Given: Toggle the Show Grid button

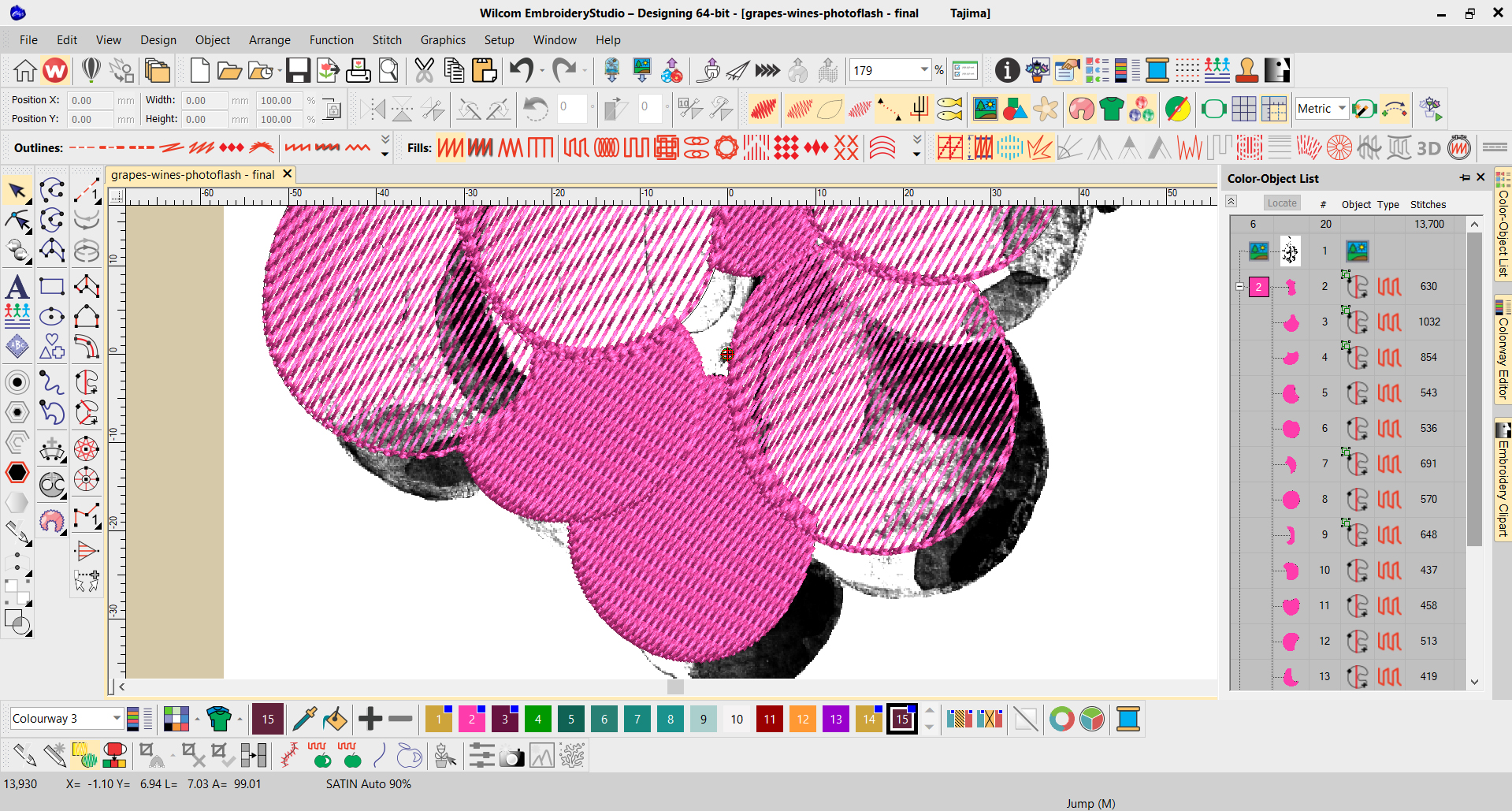Looking at the screenshot, I should 1243,109.
